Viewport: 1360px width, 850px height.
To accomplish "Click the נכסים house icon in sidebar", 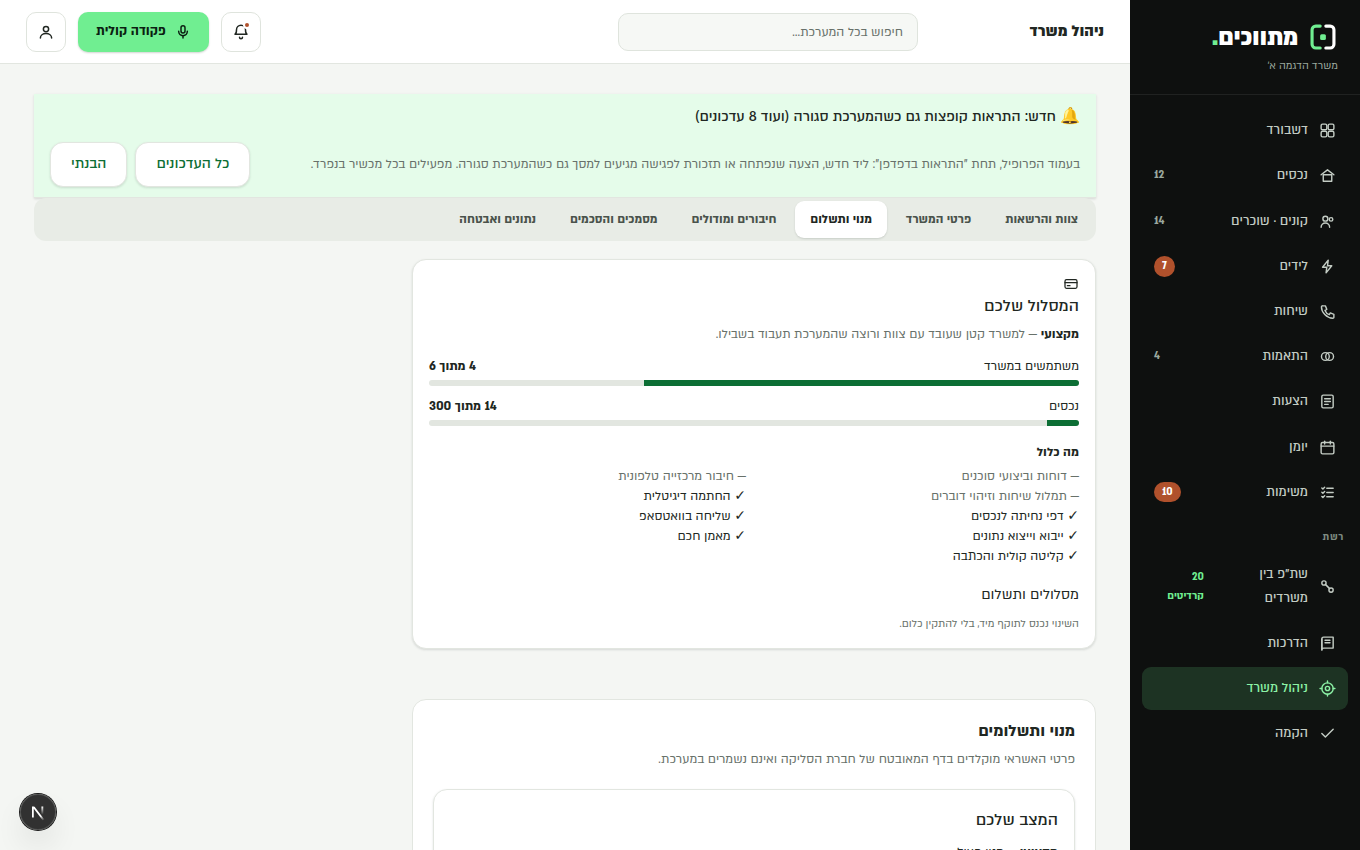I will [x=1327, y=175].
